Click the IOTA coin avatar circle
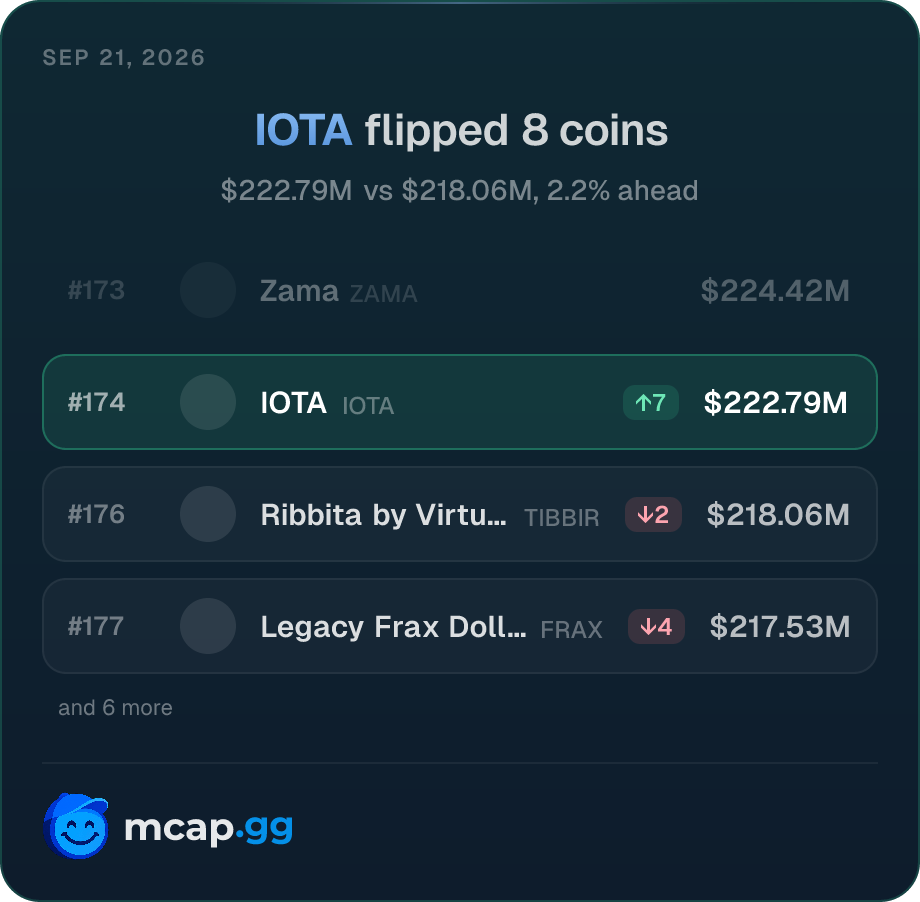This screenshot has width=920, height=902. (x=208, y=402)
